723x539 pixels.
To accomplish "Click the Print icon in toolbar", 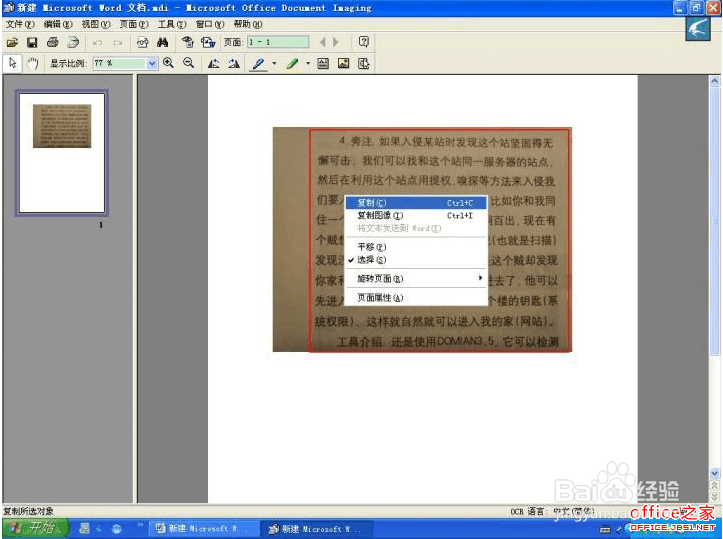I will tap(53, 42).
